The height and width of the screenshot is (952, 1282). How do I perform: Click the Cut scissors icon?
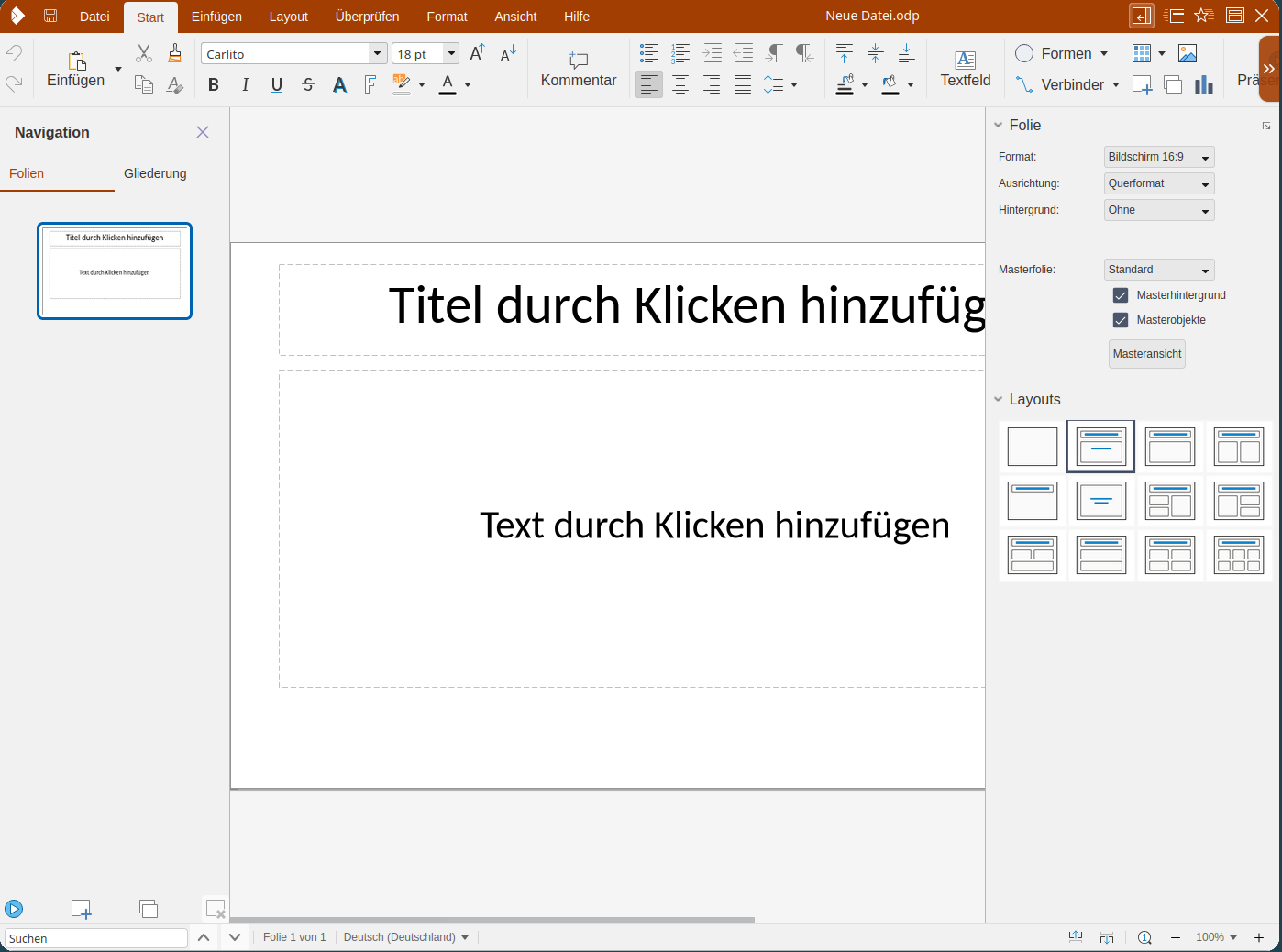pyautogui.click(x=144, y=53)
